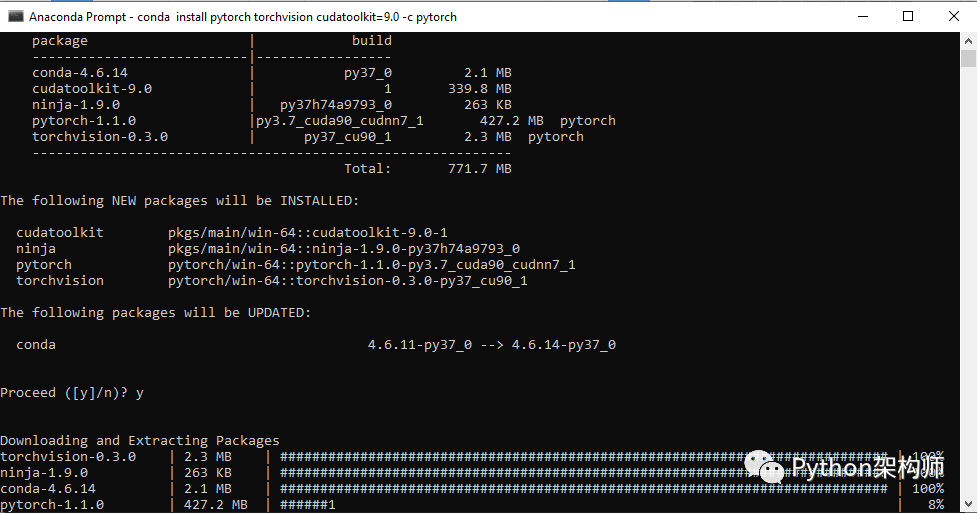This screenshot has height=513, width=977.
Task: Click the 'py3.7_cuda90_cudnn7_1' build string
Action: [340, 121]
